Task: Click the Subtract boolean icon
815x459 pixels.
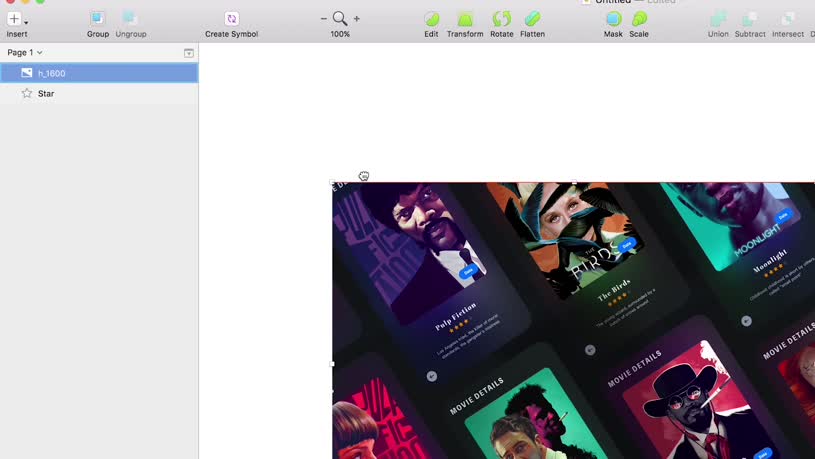Action: point(750,19)
